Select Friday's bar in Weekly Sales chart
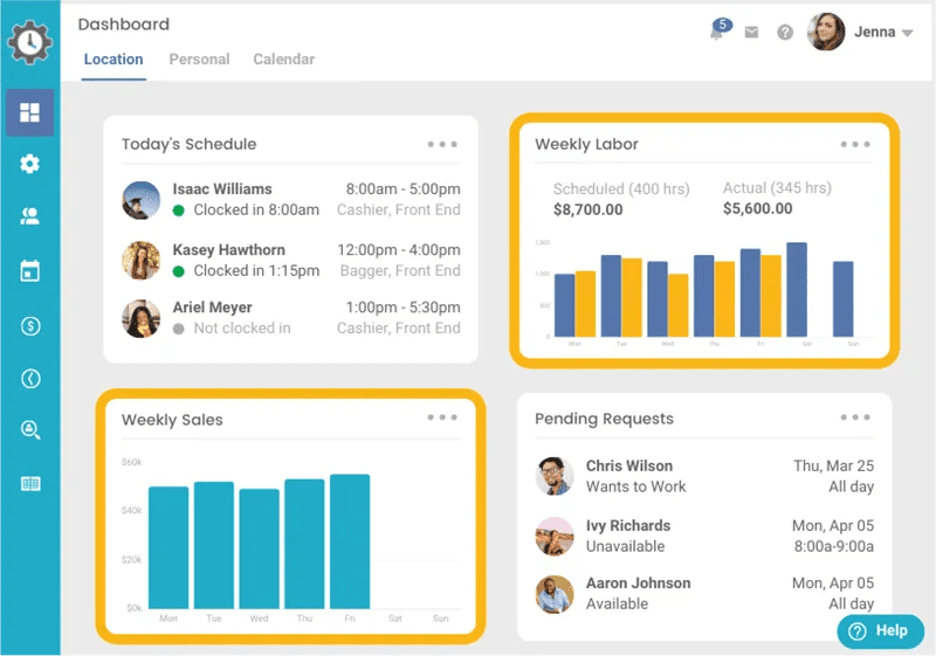The width and height of the screenshot is (936, 656). (x=349, y=545)
